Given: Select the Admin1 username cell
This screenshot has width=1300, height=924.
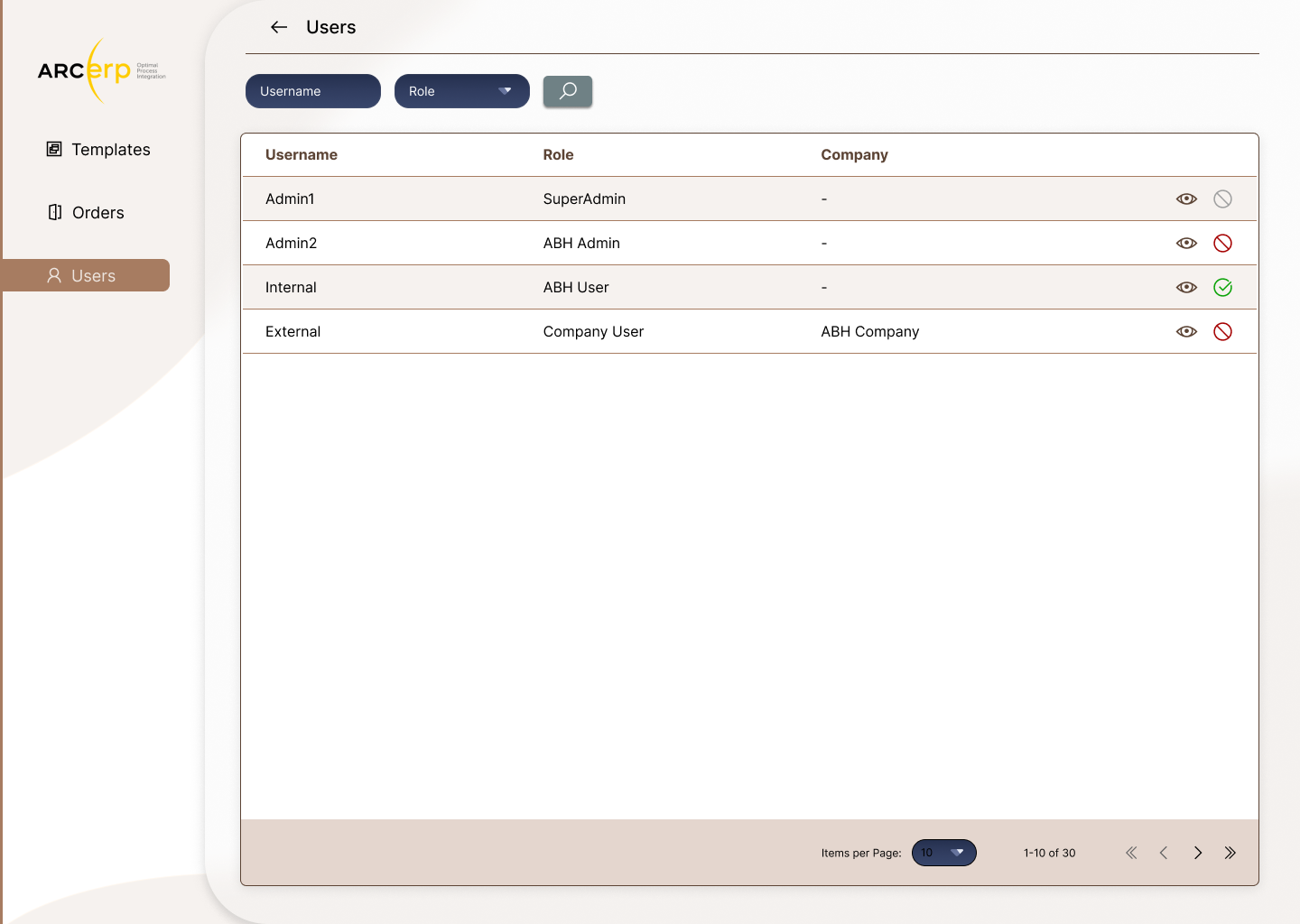Looking at the screenshot, I should pos(290,199).
